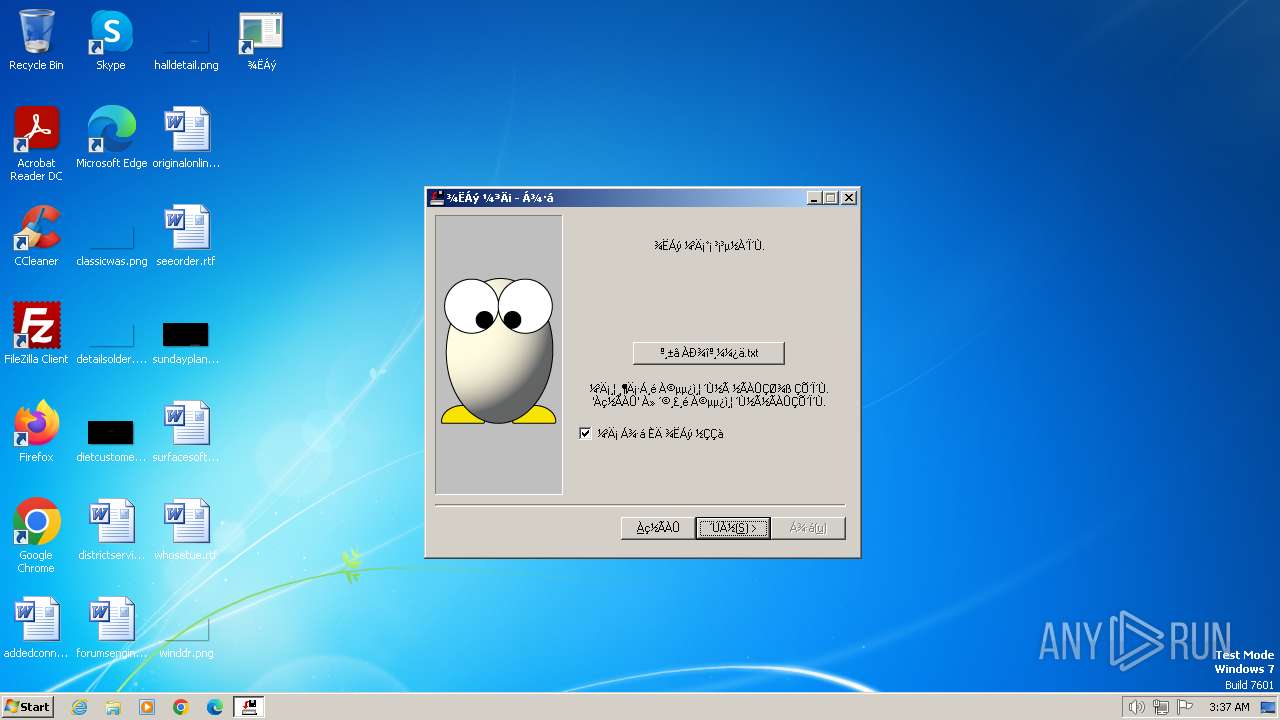Select the surfacesoft... Word document
Viewport: 1280px width, 720px height.
[x=186, y=432]
